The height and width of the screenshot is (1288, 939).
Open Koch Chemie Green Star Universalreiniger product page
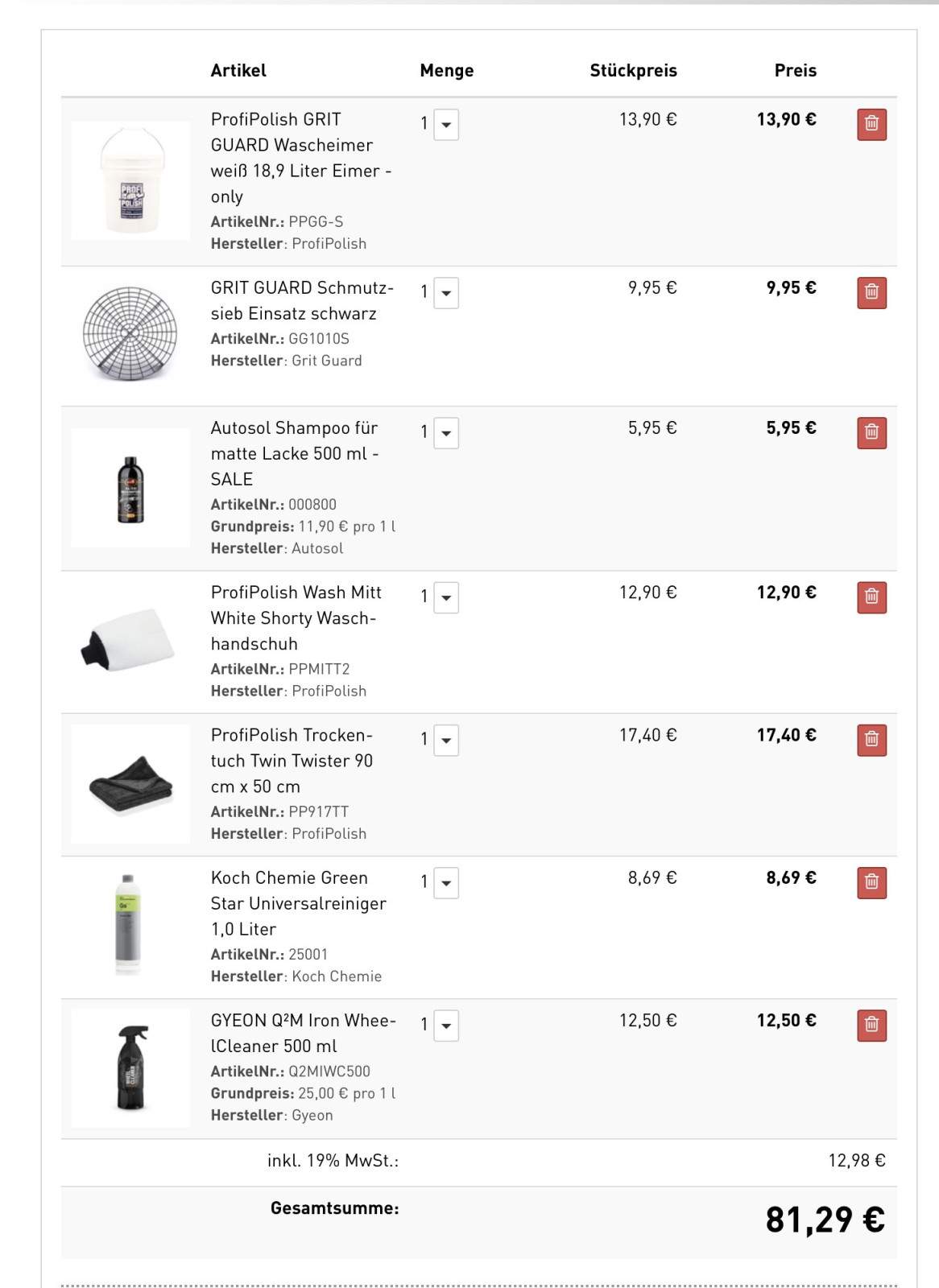pos(298,903)
